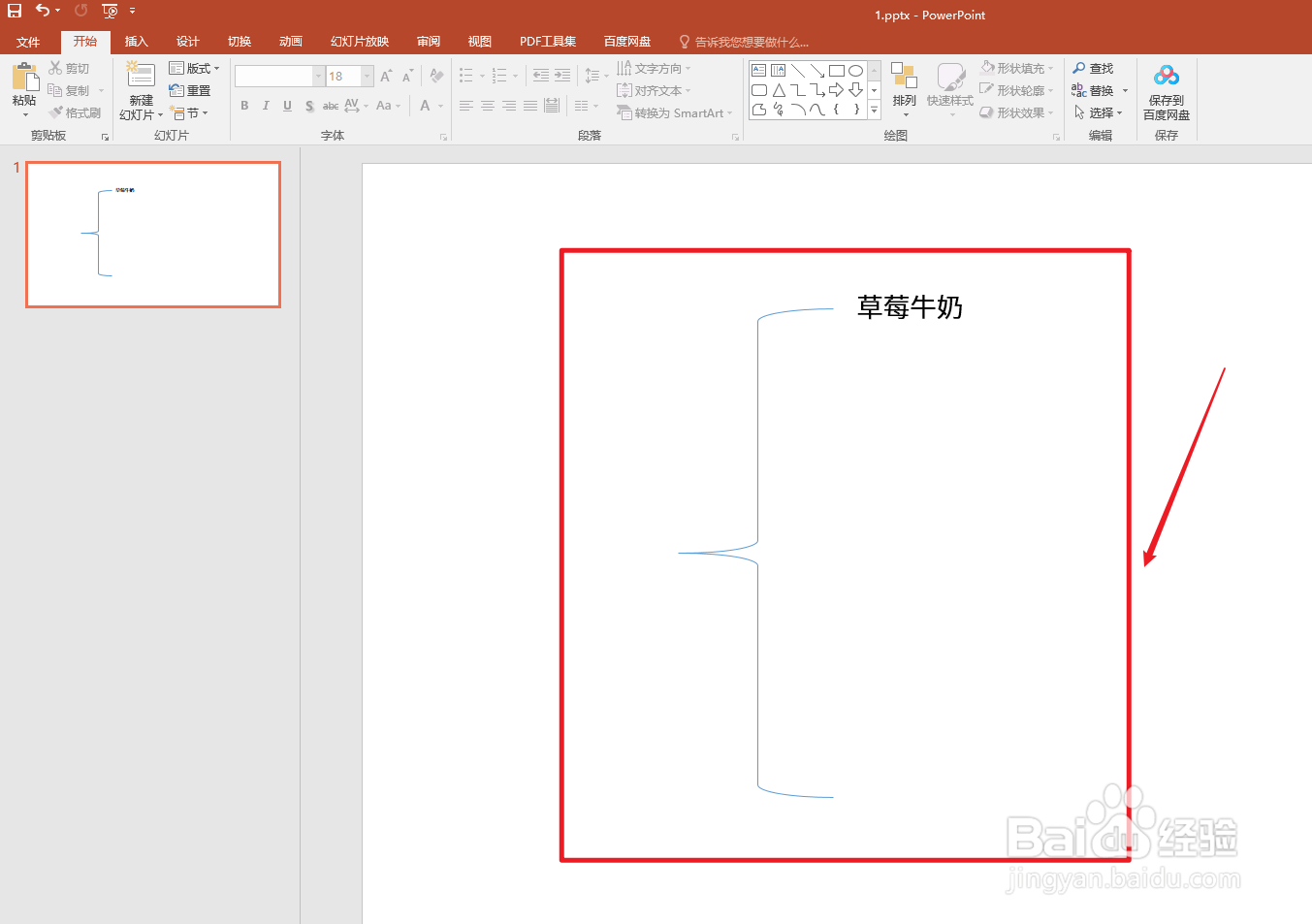
Task: Decrease font size with smaller A icon
Action: [x=408, y=76]
